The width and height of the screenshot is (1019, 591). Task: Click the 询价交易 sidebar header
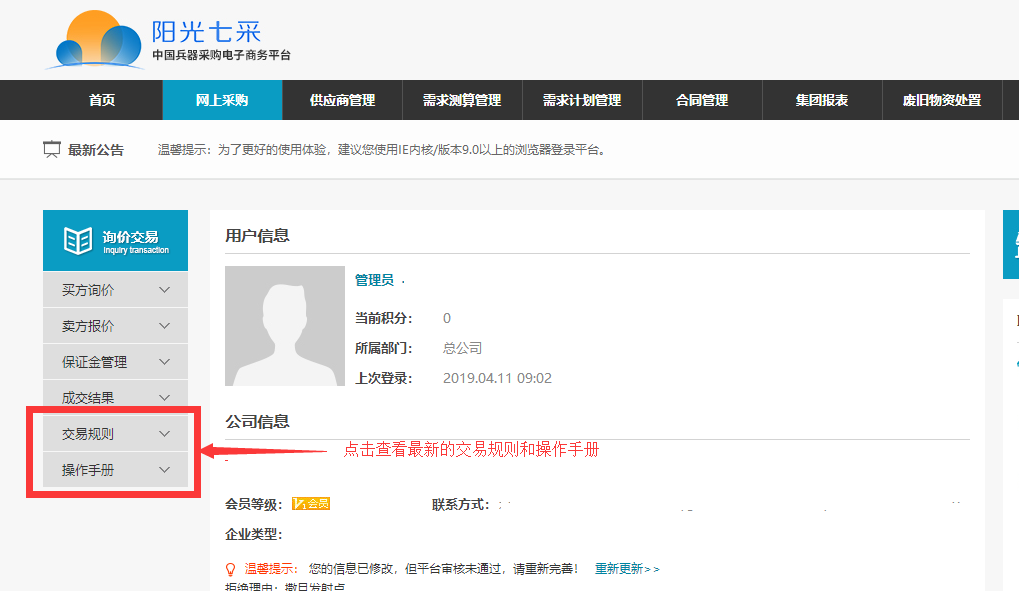click(116, 241)
